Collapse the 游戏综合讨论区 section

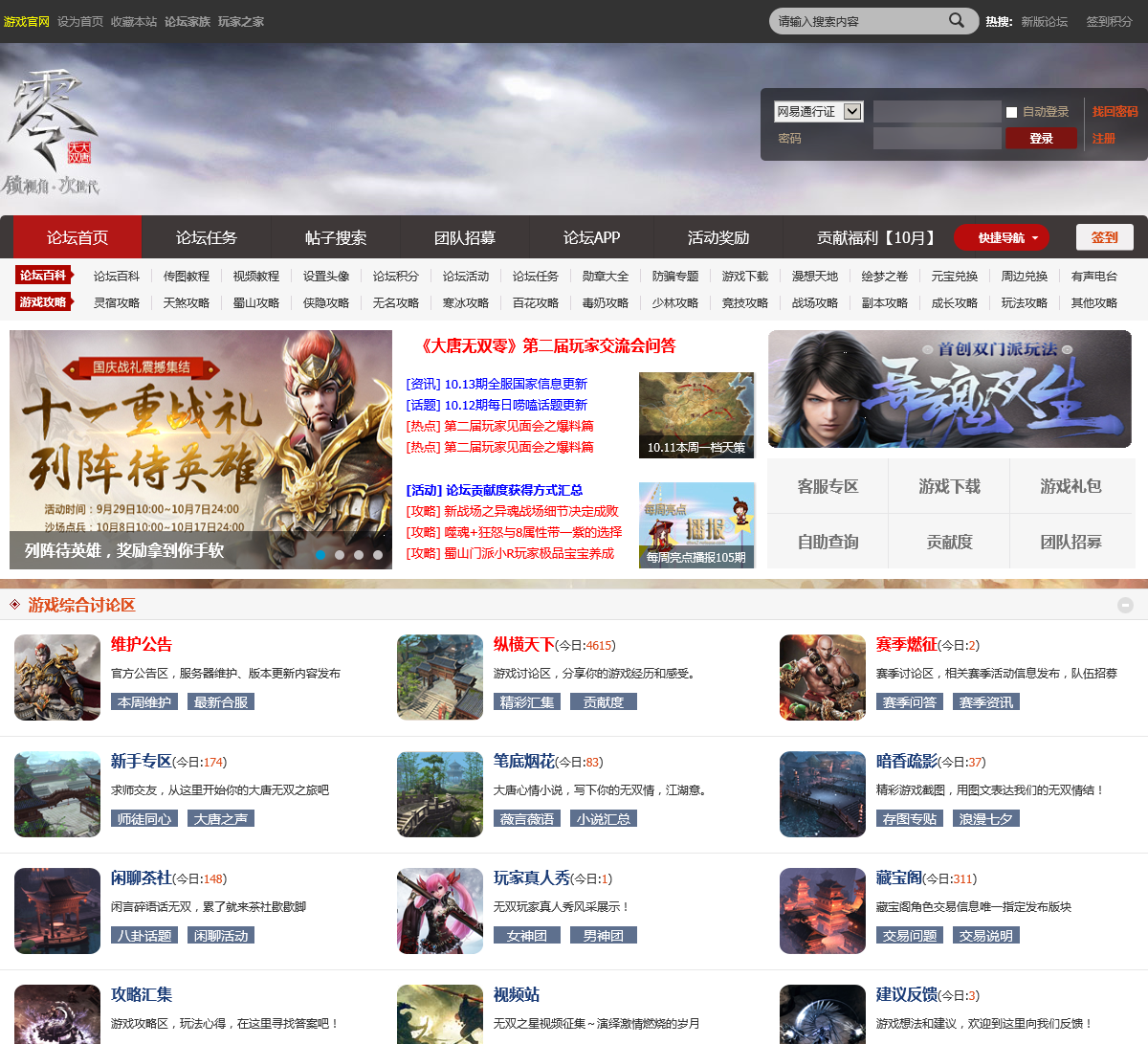coord(1126,605)
